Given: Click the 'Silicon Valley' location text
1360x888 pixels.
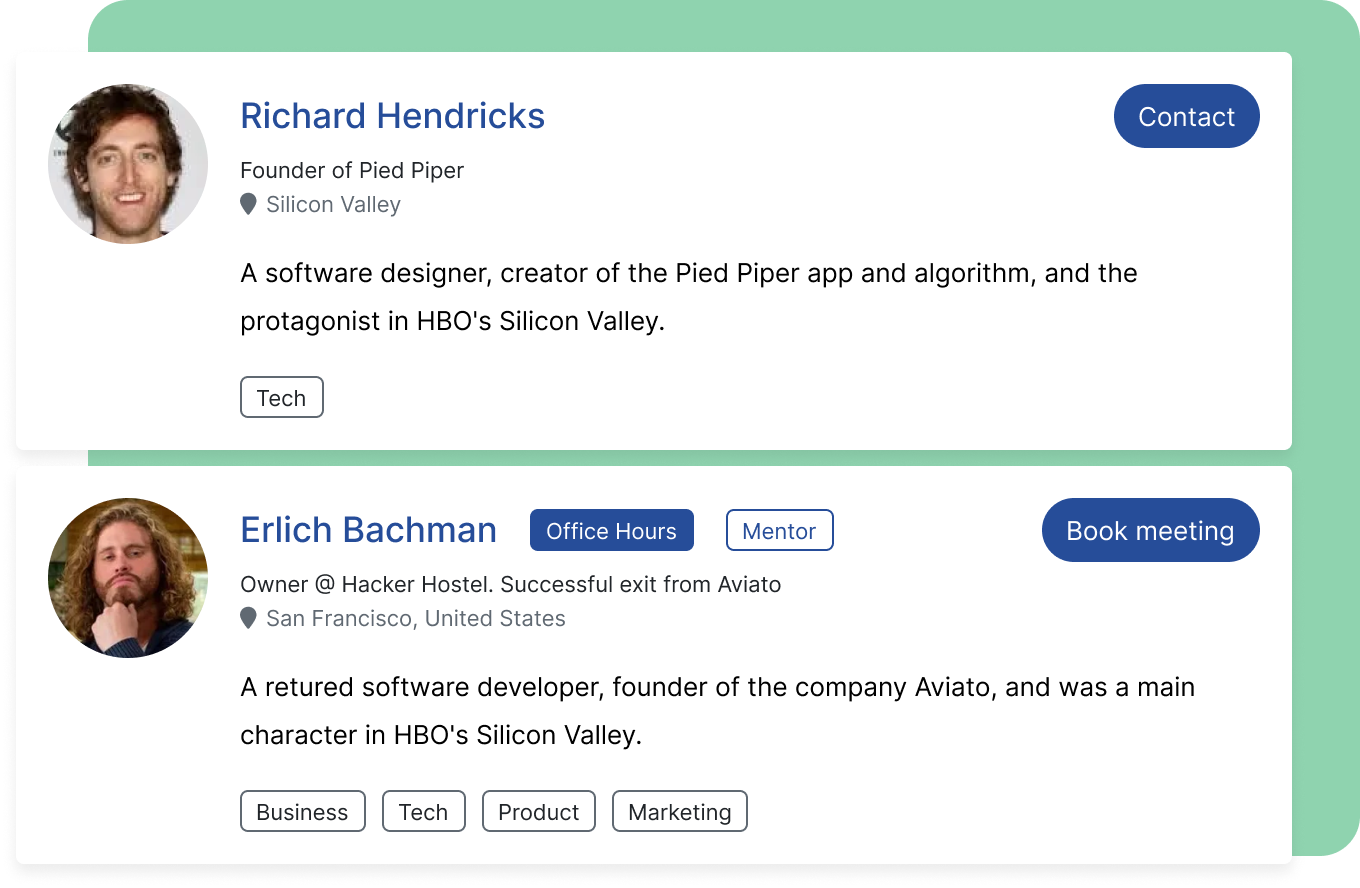Looking at the screenshot, I should (333, 204).
